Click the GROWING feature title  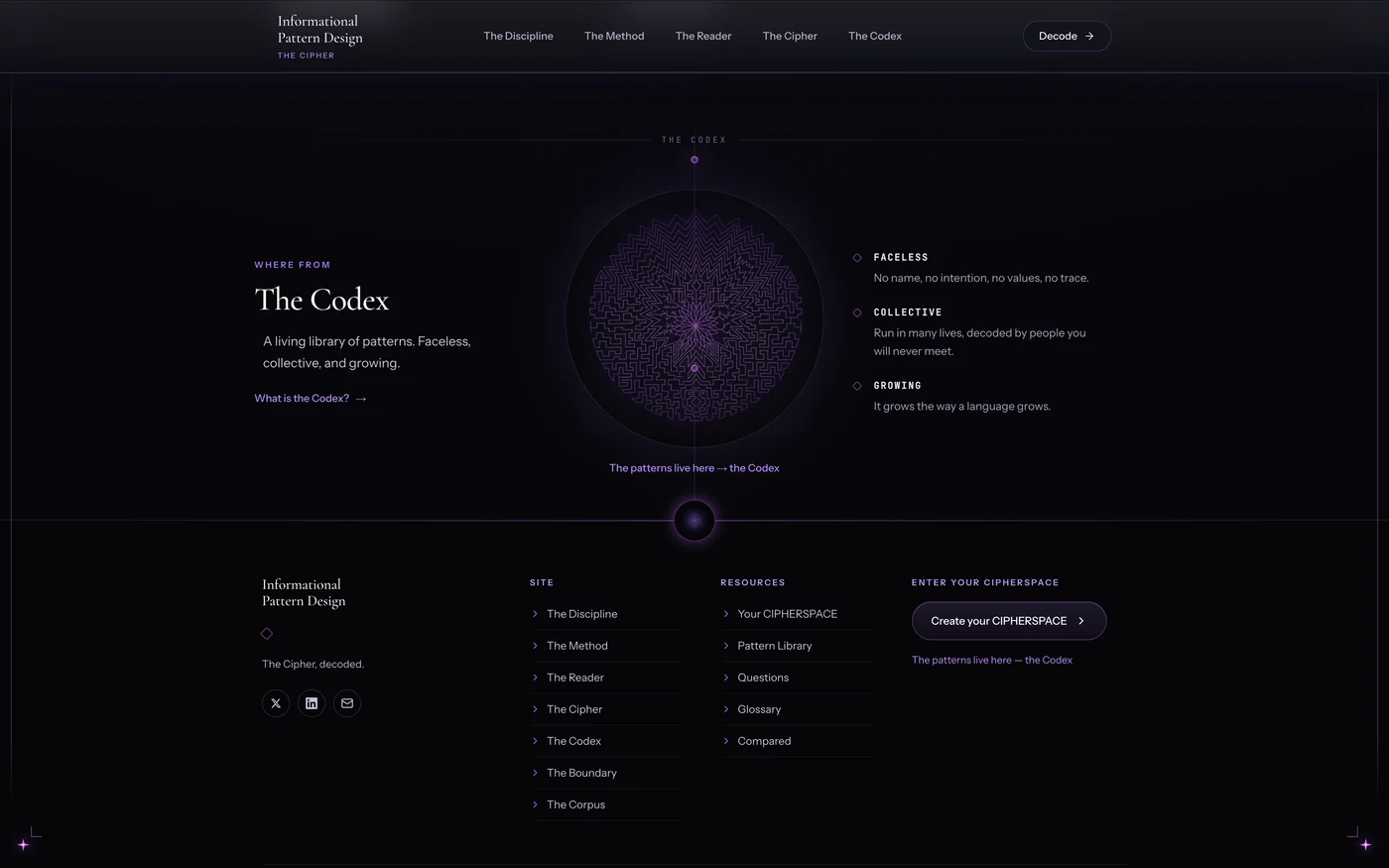click(x=898, y=386)
